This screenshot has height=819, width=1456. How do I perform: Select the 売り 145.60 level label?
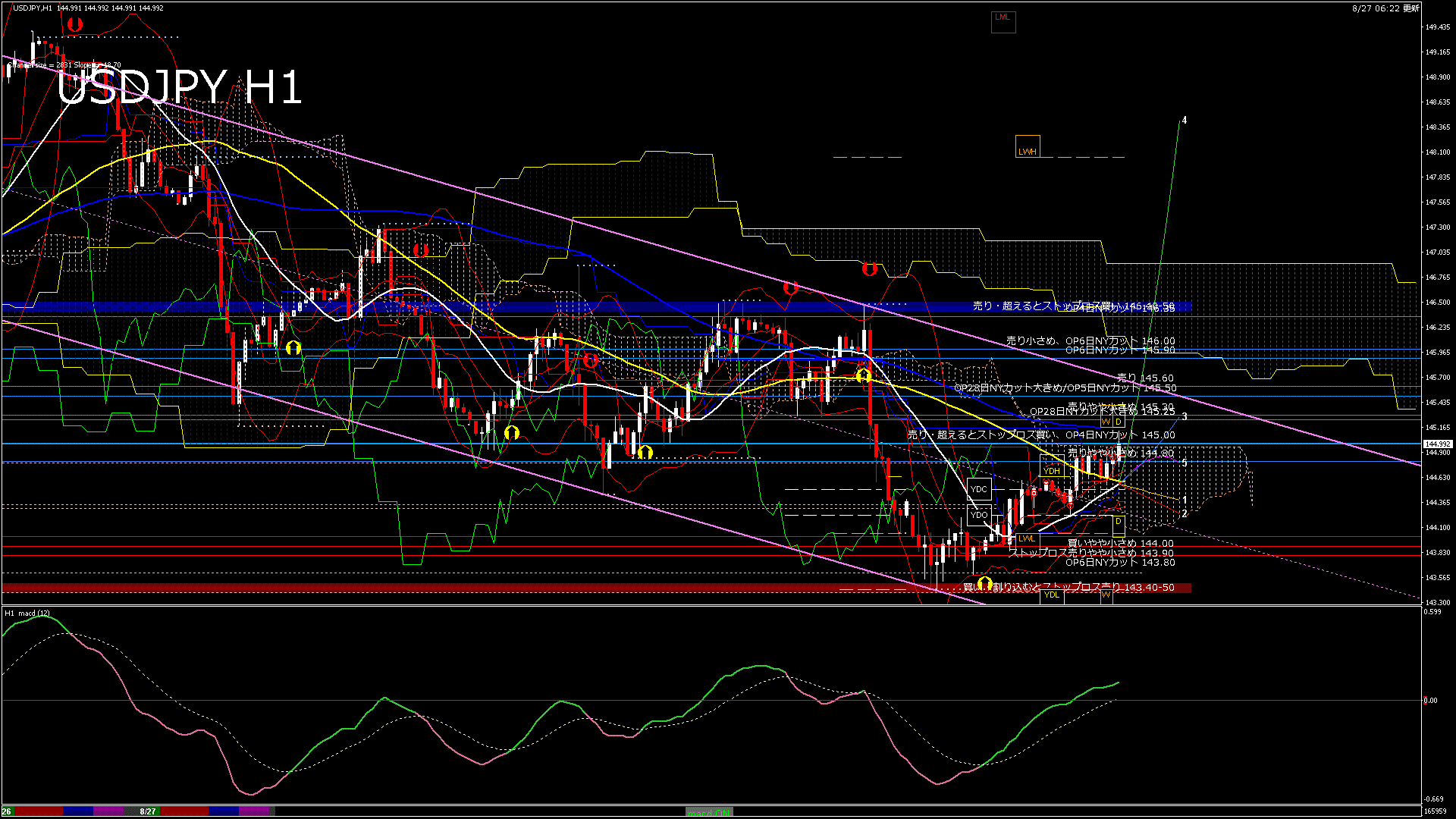click(1145, 378)
